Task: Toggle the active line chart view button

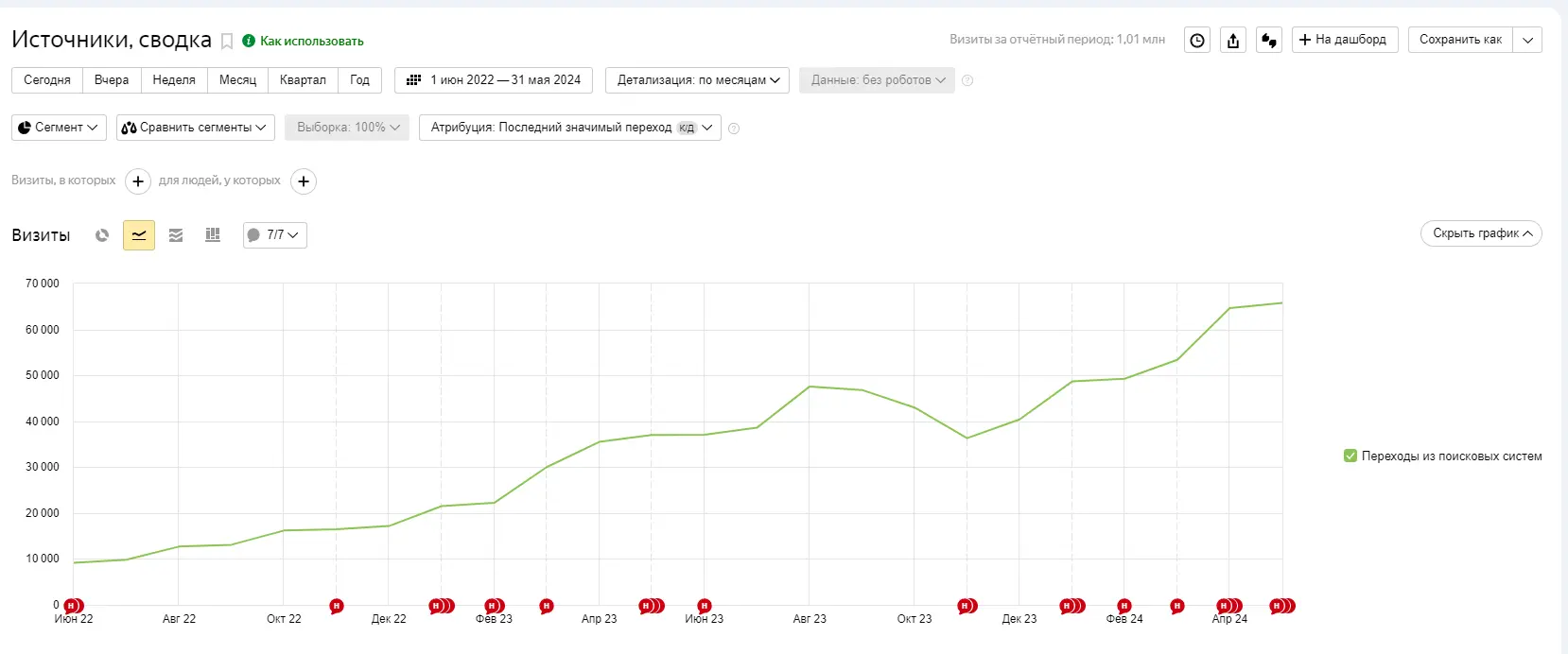Action: click(x=139, y=235)
